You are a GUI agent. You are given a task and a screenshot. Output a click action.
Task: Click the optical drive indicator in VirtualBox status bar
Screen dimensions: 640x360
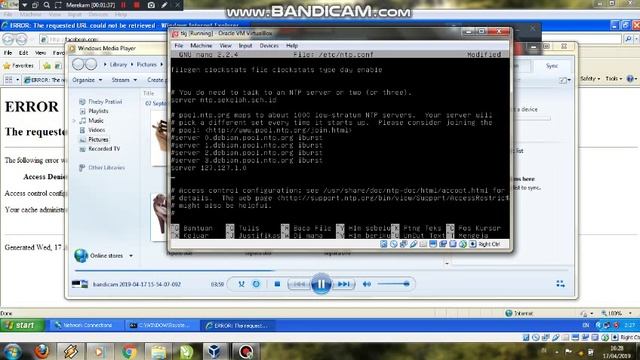point(393,244)
